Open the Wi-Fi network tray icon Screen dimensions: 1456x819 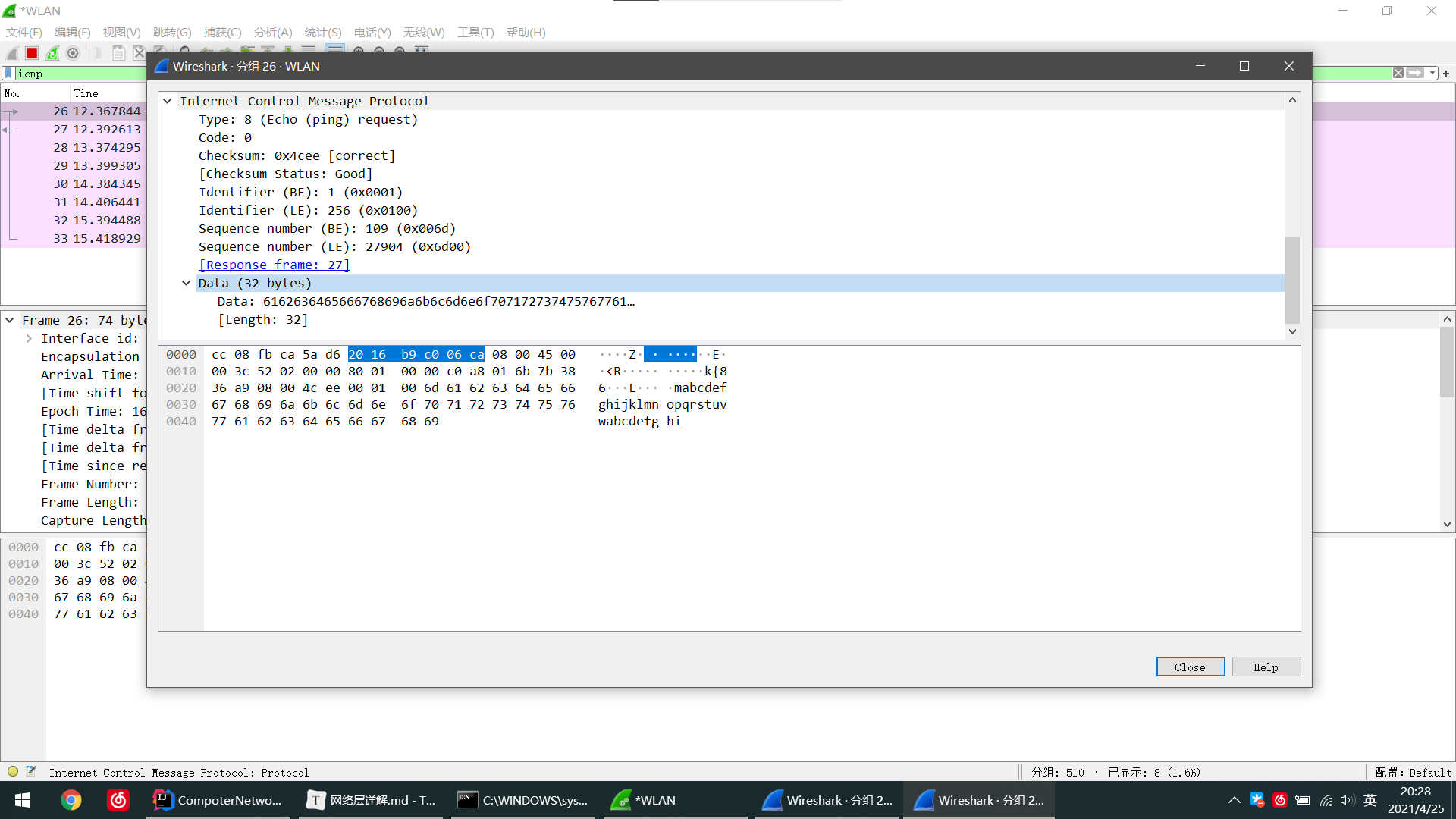pyautogui.click(x=1326, y=800)
